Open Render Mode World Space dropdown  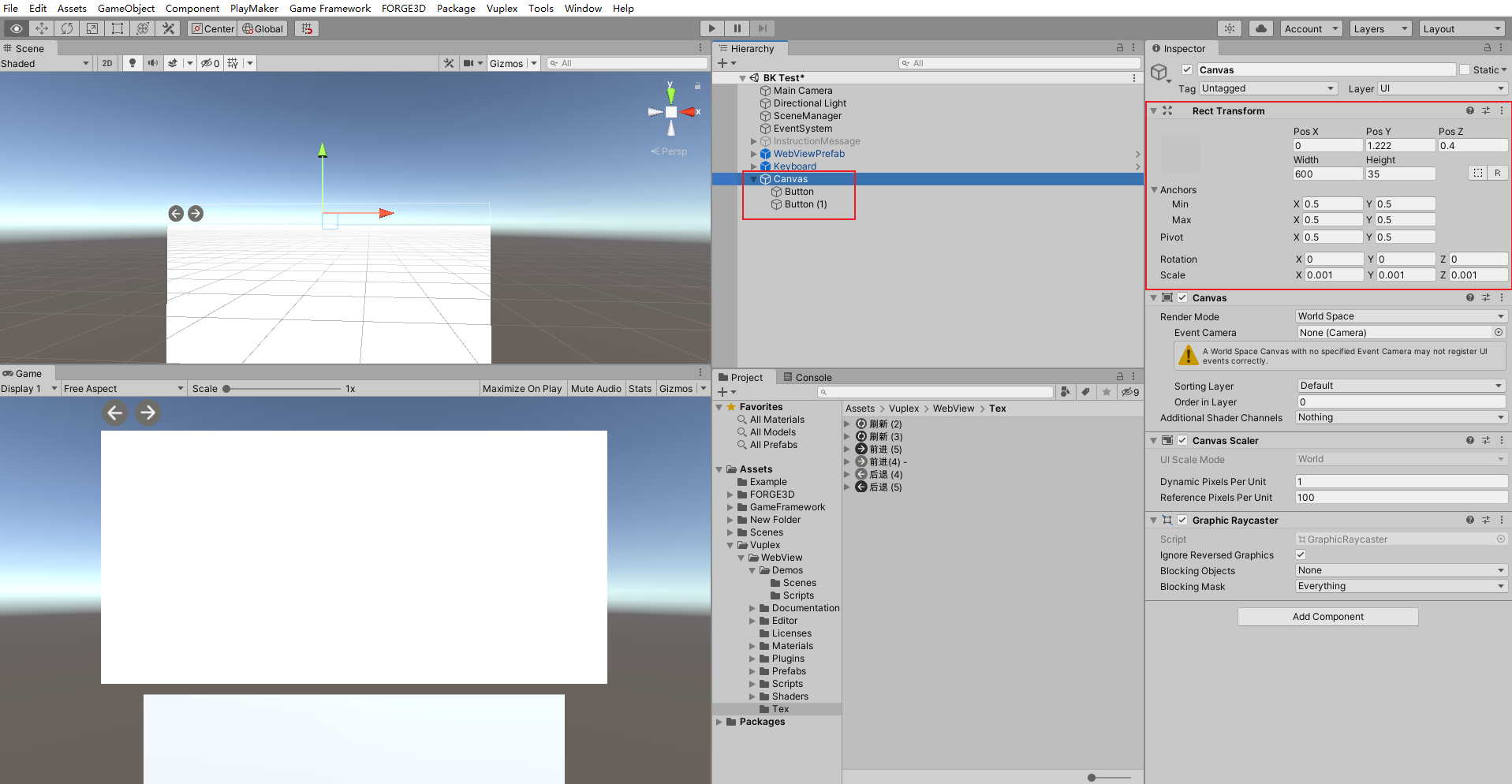click(1402, 316)
